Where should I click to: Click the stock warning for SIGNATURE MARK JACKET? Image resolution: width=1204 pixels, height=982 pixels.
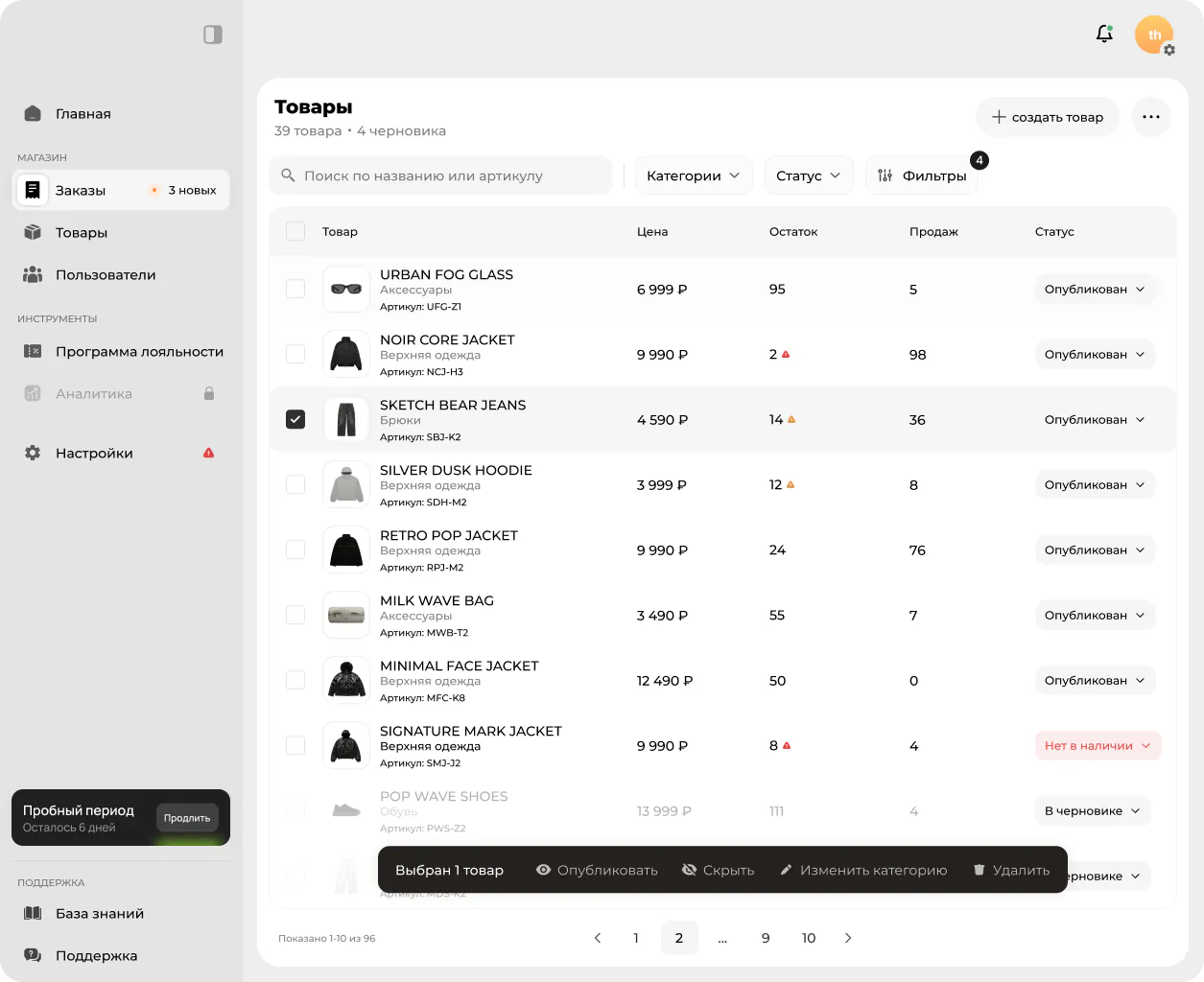pyautogui.click(x=787, y=745)
